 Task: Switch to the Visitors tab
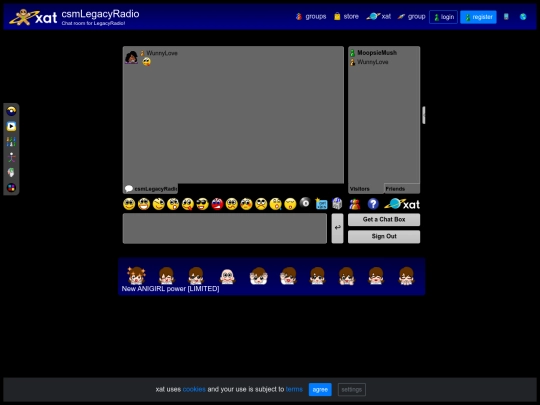366,189
